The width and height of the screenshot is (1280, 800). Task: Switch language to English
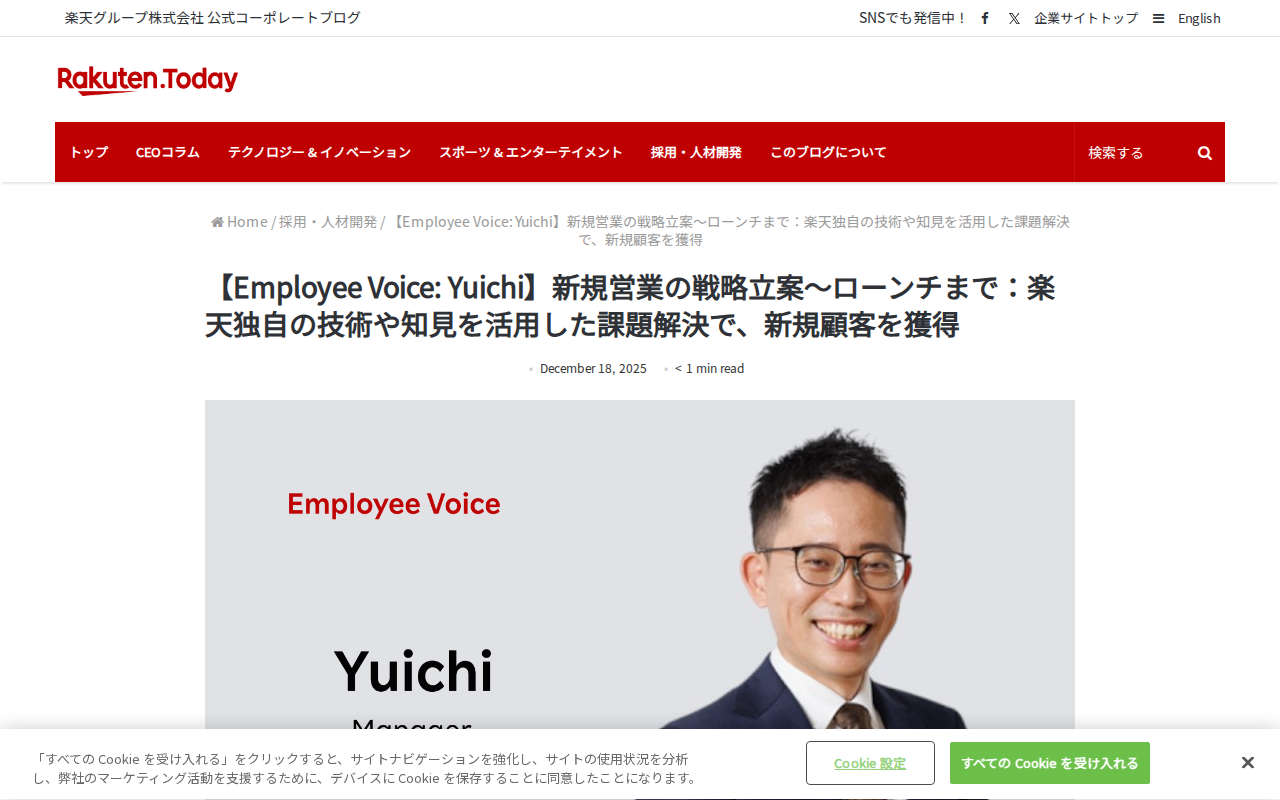click(x=1199, y=18)
